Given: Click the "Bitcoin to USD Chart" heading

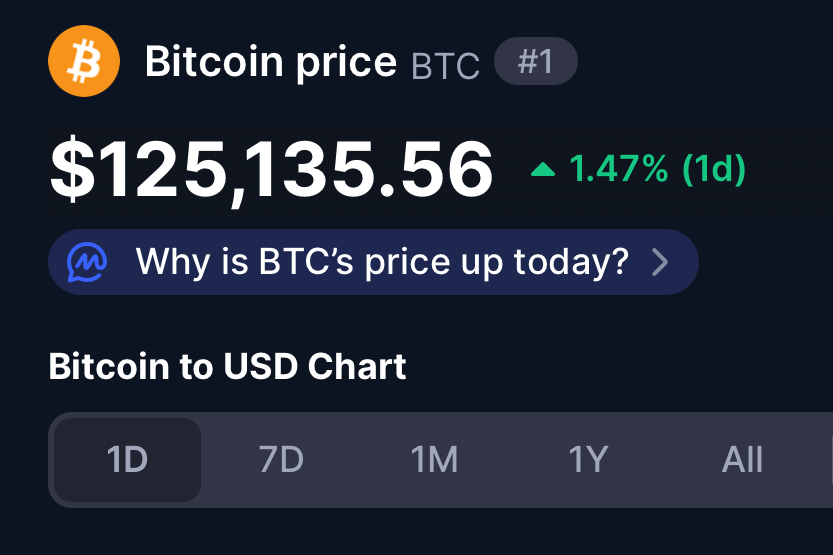Looking at the screenshot, I should click(227, 366).
